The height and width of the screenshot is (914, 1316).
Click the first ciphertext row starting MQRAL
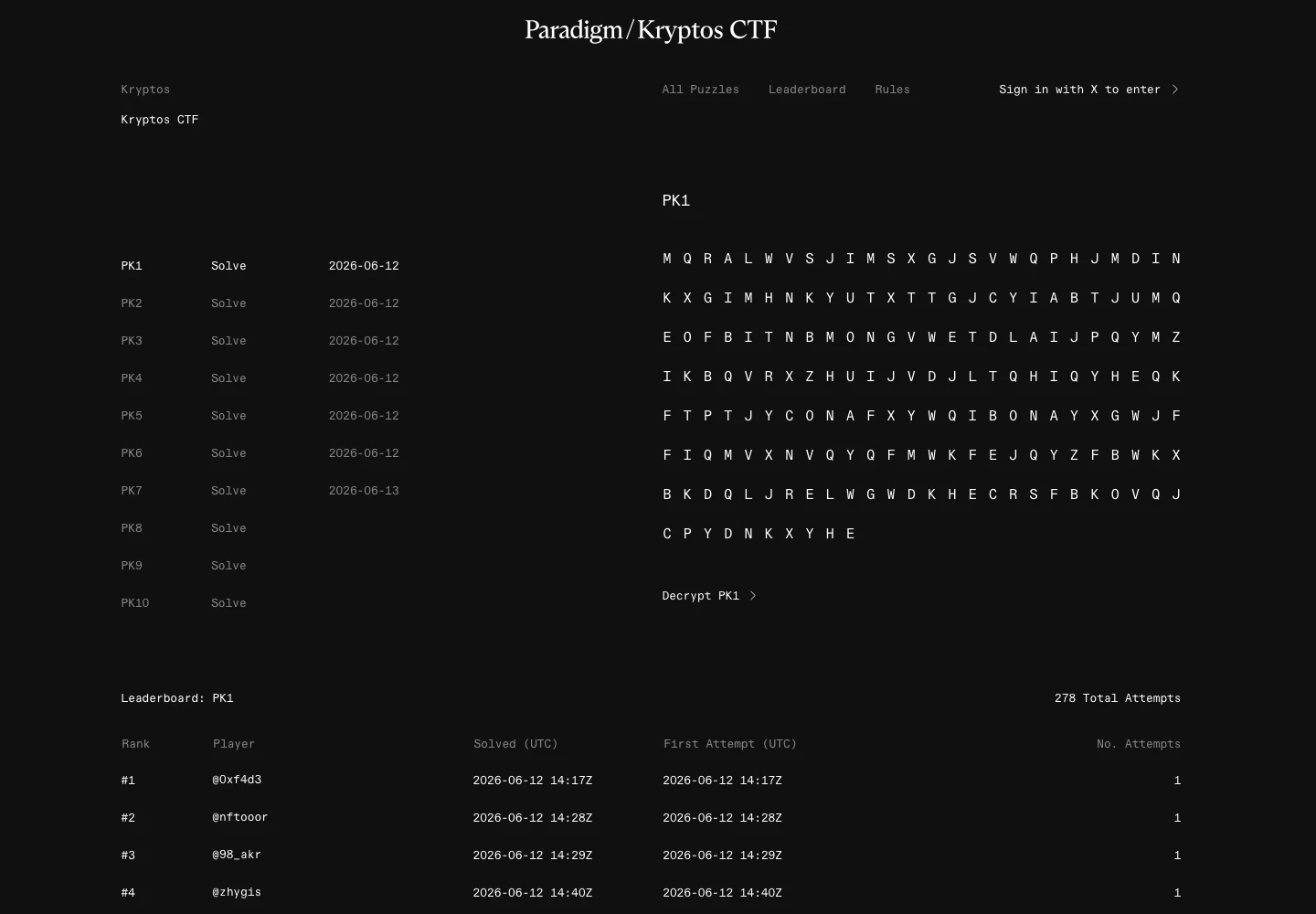(x=921, y=259)
